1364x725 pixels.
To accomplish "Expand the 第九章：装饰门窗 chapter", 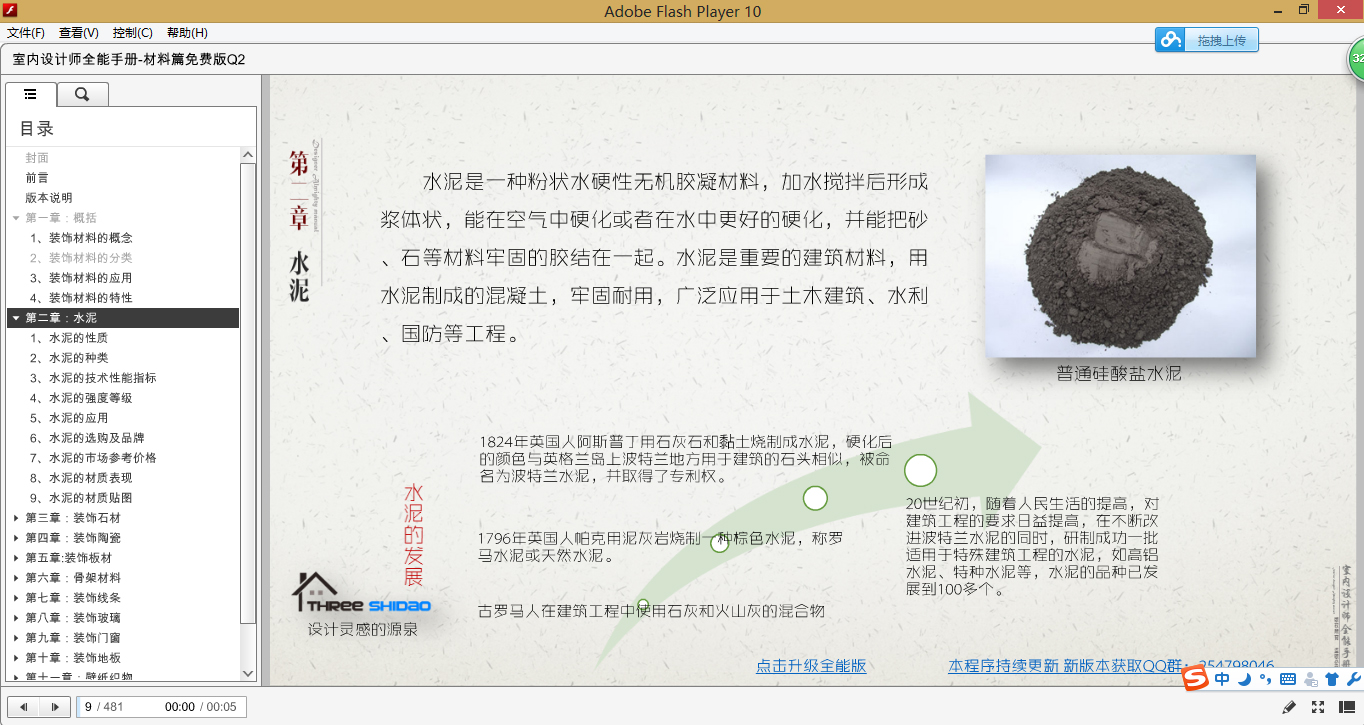I will (x=16, y=638).
